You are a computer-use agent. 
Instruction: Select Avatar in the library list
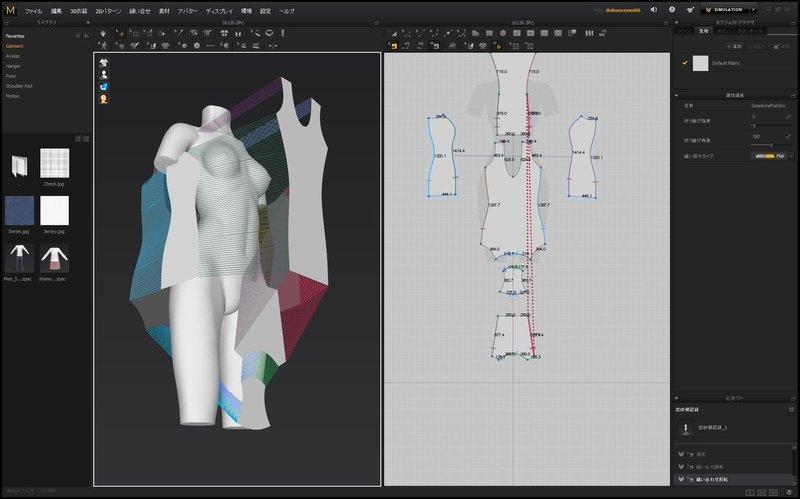tap(13, 56)
